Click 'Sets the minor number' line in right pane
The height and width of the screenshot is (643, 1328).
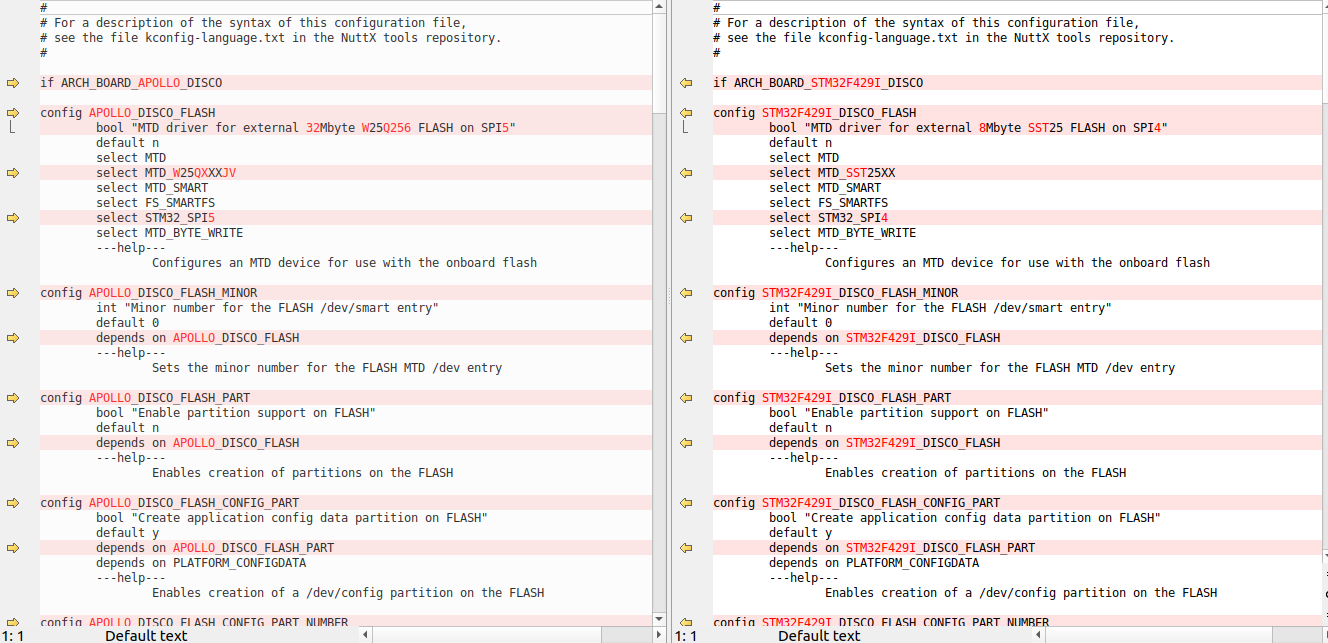click(1000, 368)
